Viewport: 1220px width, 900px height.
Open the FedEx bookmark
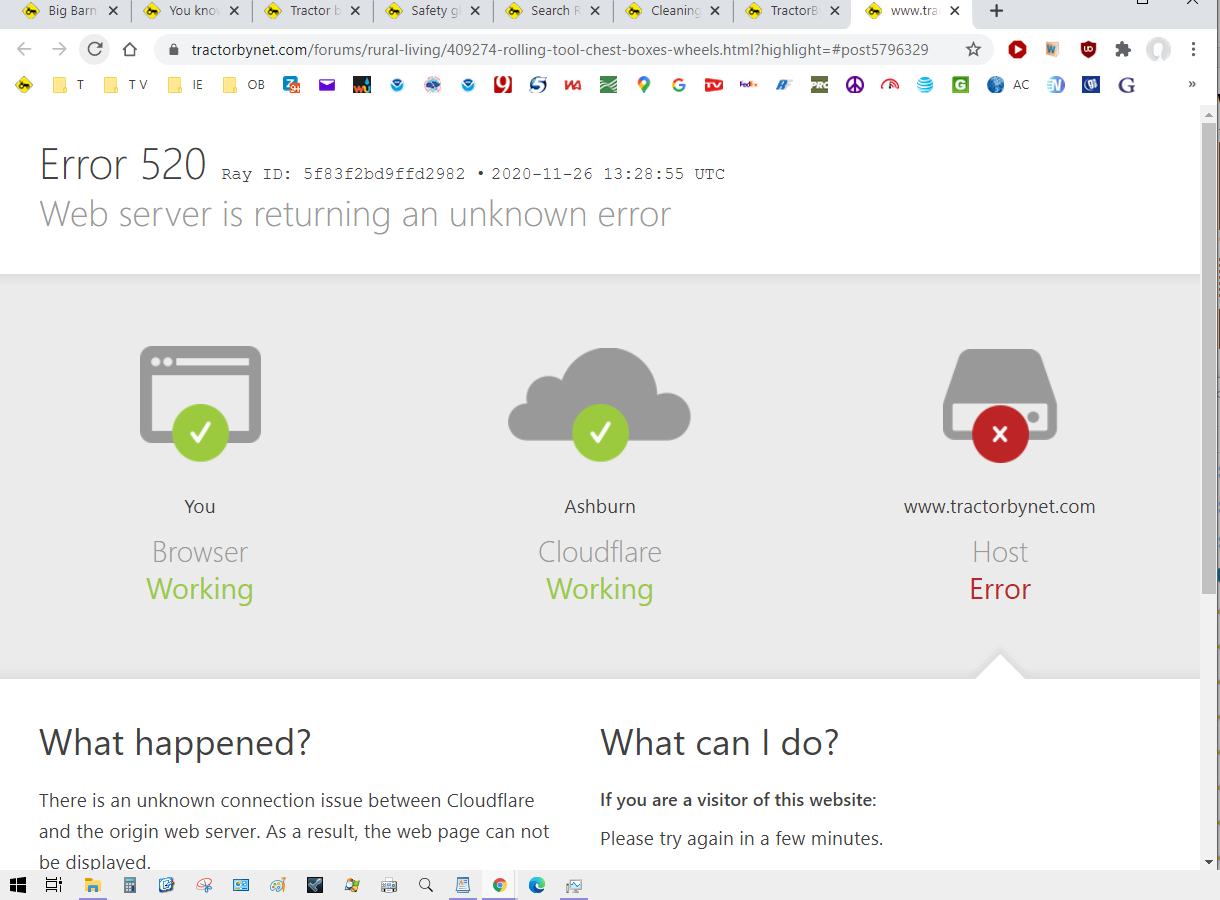tap(748, 85)
